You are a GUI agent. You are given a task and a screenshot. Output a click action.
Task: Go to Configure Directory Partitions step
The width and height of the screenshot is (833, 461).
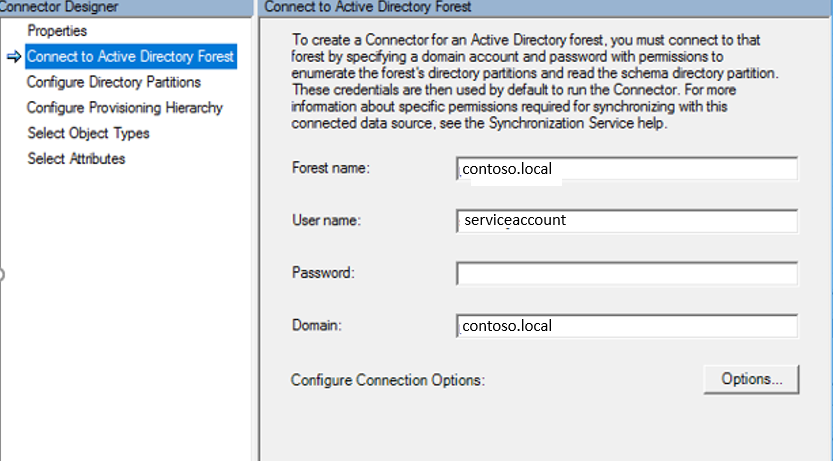[114, 82]
